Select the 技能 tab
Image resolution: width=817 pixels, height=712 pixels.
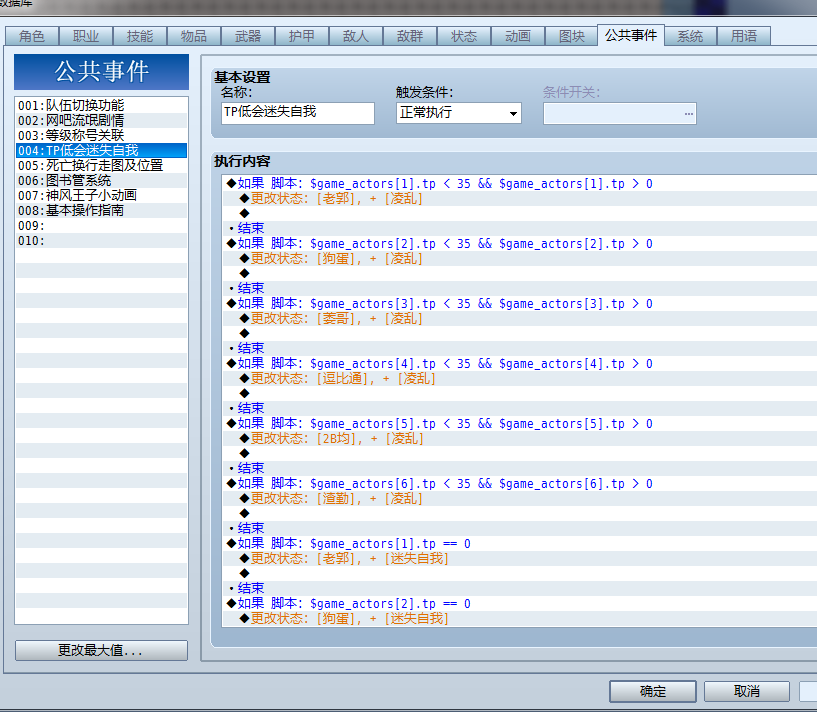coord(140,36)
